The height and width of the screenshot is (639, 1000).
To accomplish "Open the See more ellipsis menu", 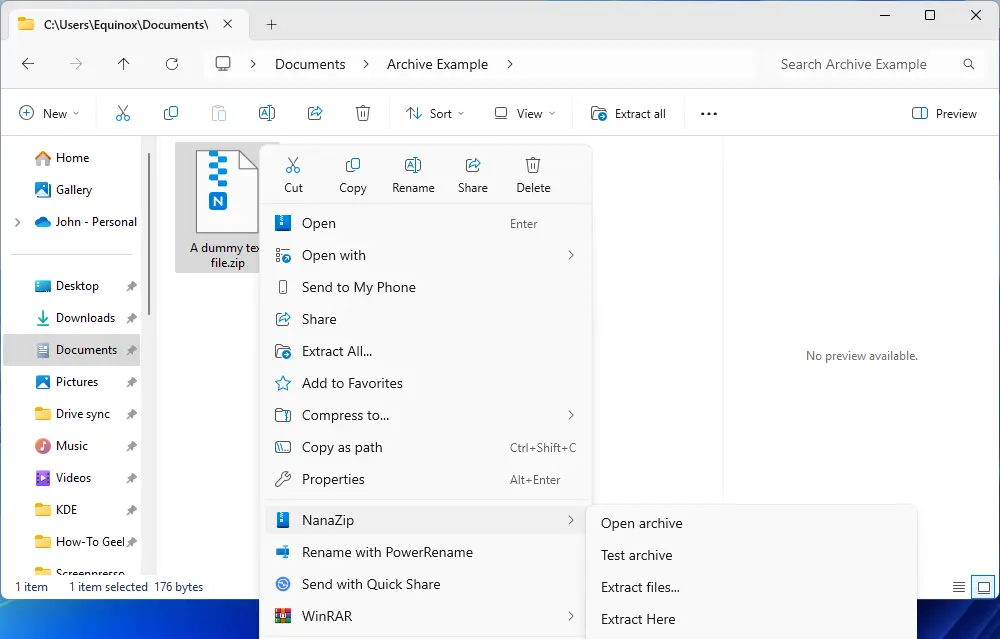I will click(709, 114).
